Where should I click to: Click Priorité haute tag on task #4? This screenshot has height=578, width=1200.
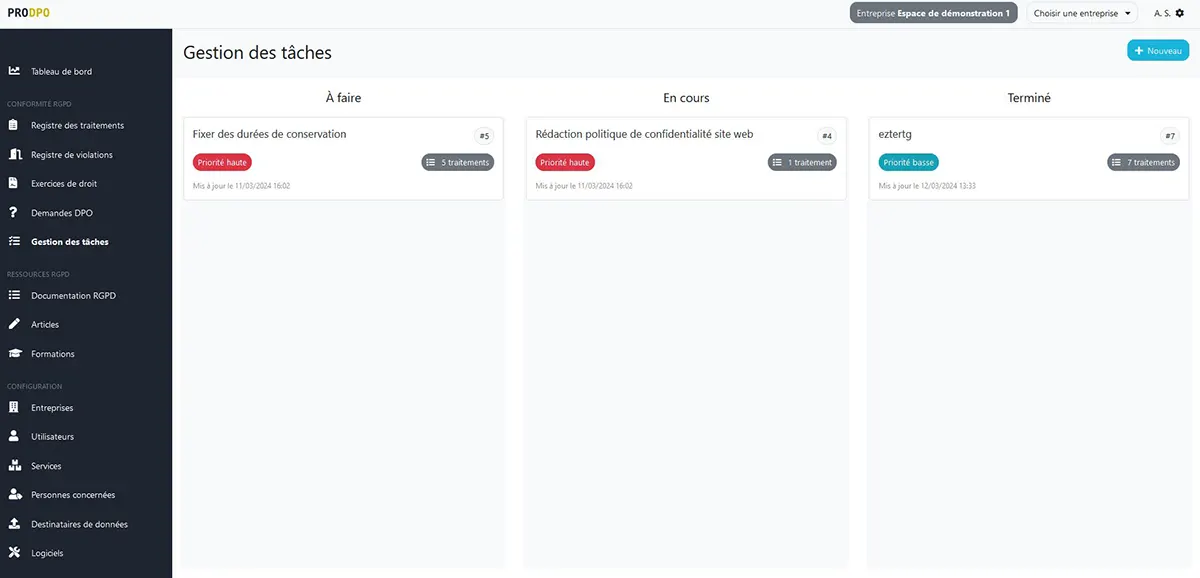pyautogui.click(x=565, y=162)
